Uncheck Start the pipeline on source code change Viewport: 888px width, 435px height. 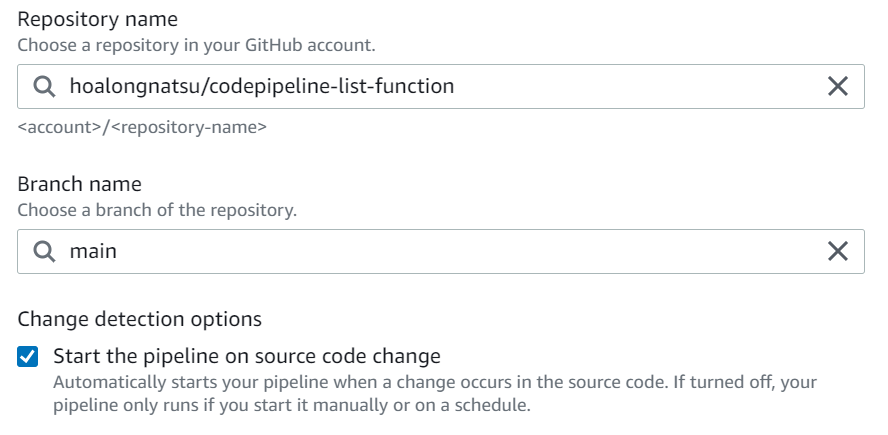(29, 357)
